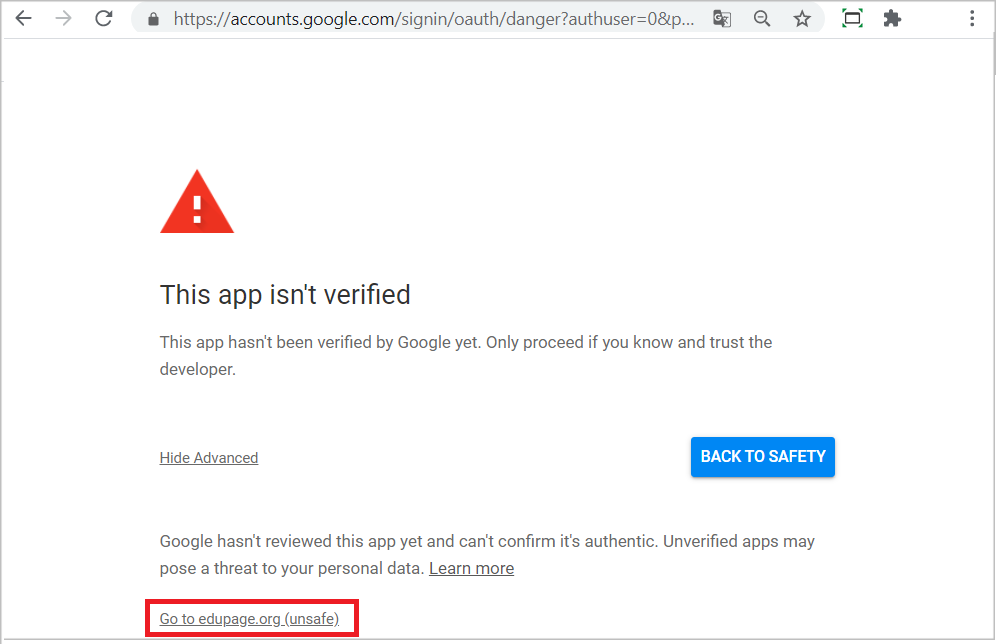Open the Learn more link
The height and width of the screenshot is (644, 996).
(x=471, y=568)
